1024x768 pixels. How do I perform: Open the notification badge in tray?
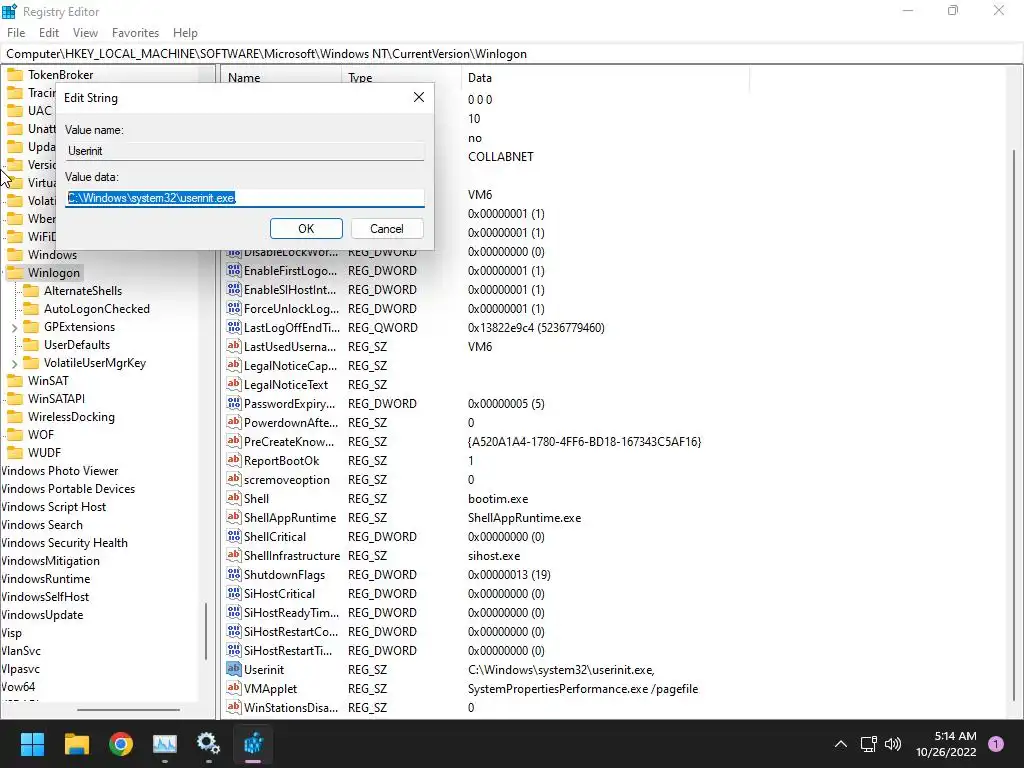(x=995, y=744)
